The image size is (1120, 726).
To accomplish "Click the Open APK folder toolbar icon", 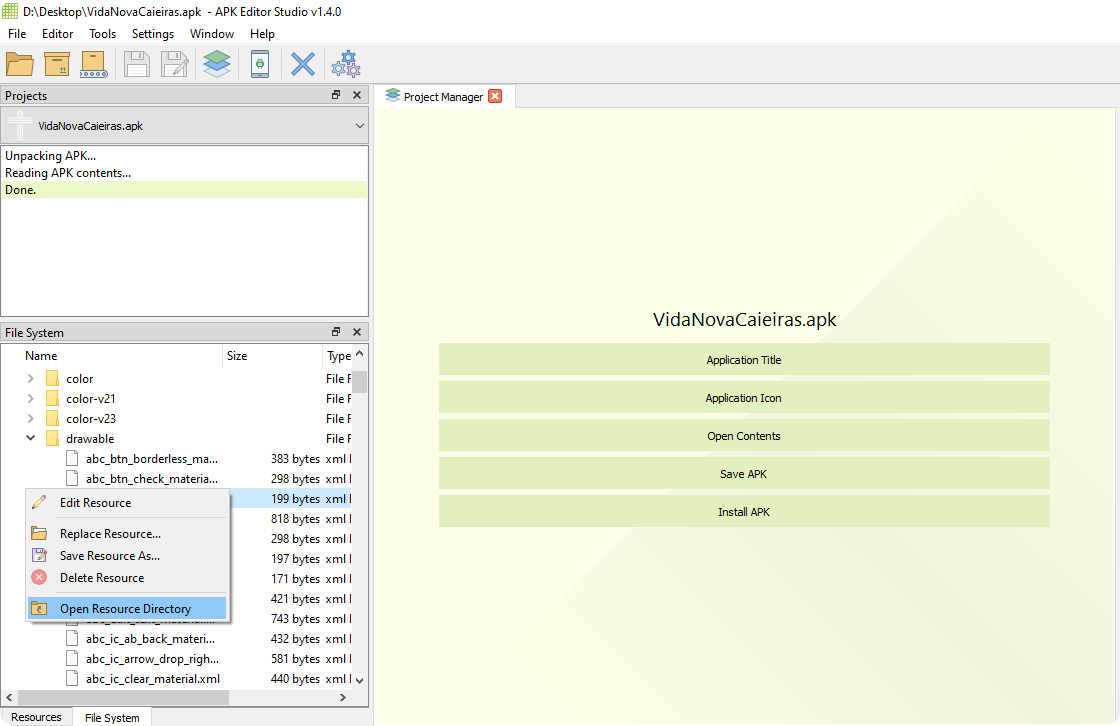I will point(20,64).
